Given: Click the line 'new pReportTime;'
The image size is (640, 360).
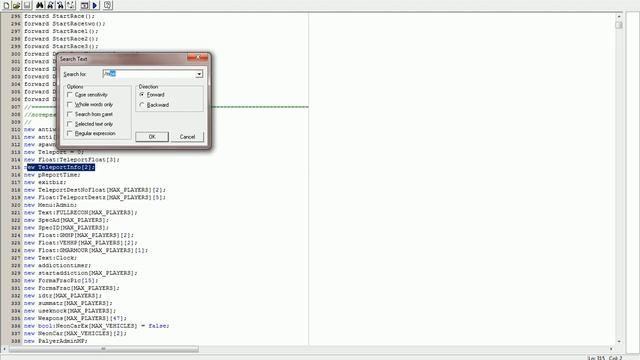Looking at the screenshot, I should click(x=52, y=175).
